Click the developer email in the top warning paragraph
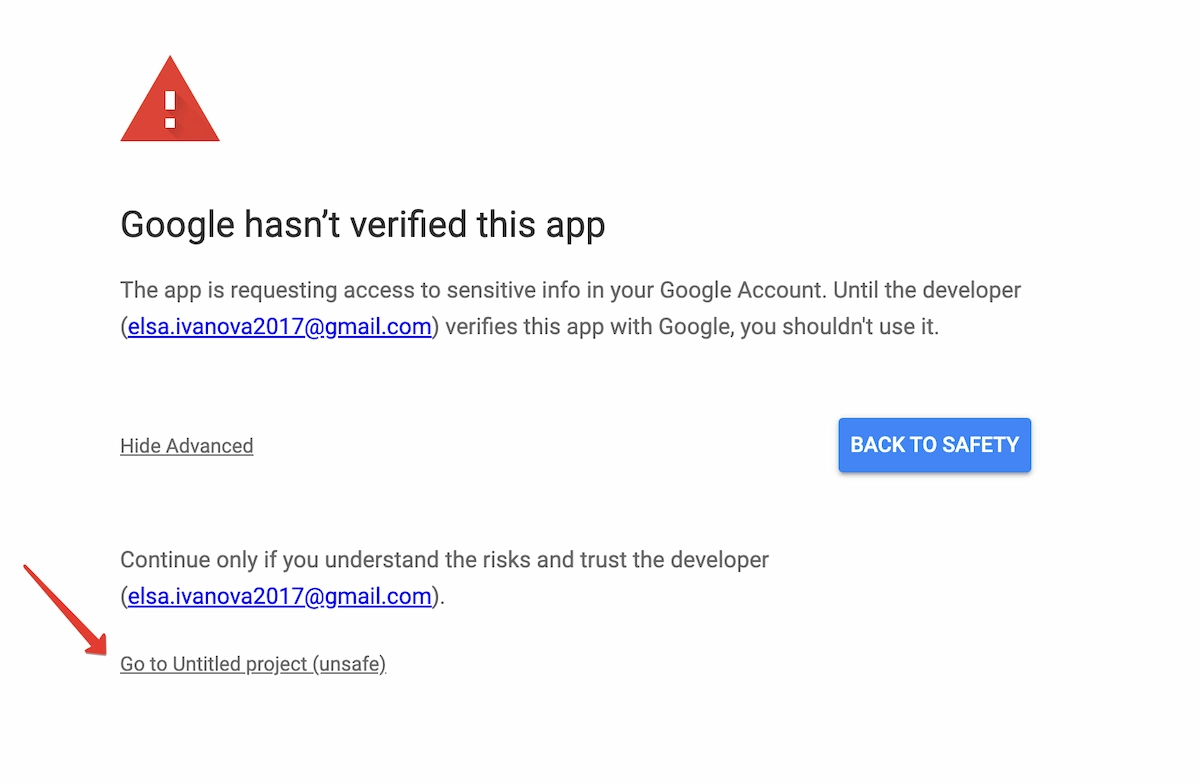Viewport: 1200px width, 784px height. [x=280, y=327]
